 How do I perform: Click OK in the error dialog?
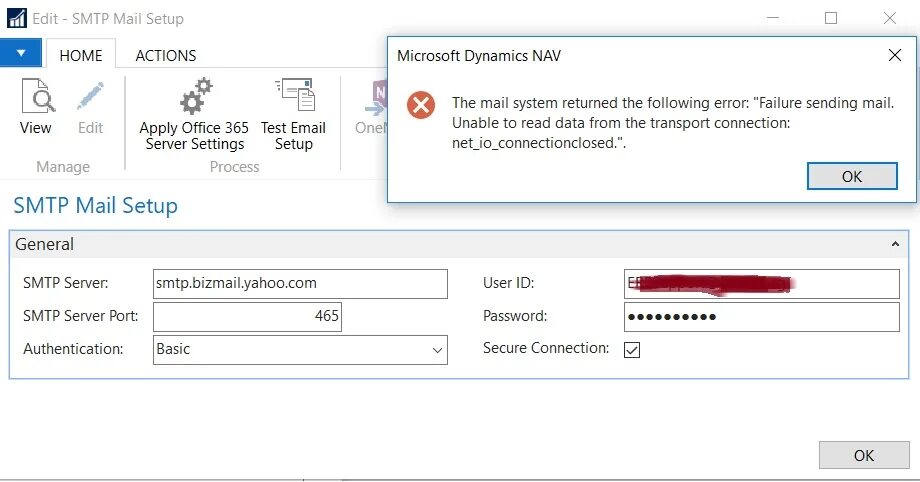pyautogui.click(x=852, y=176)
